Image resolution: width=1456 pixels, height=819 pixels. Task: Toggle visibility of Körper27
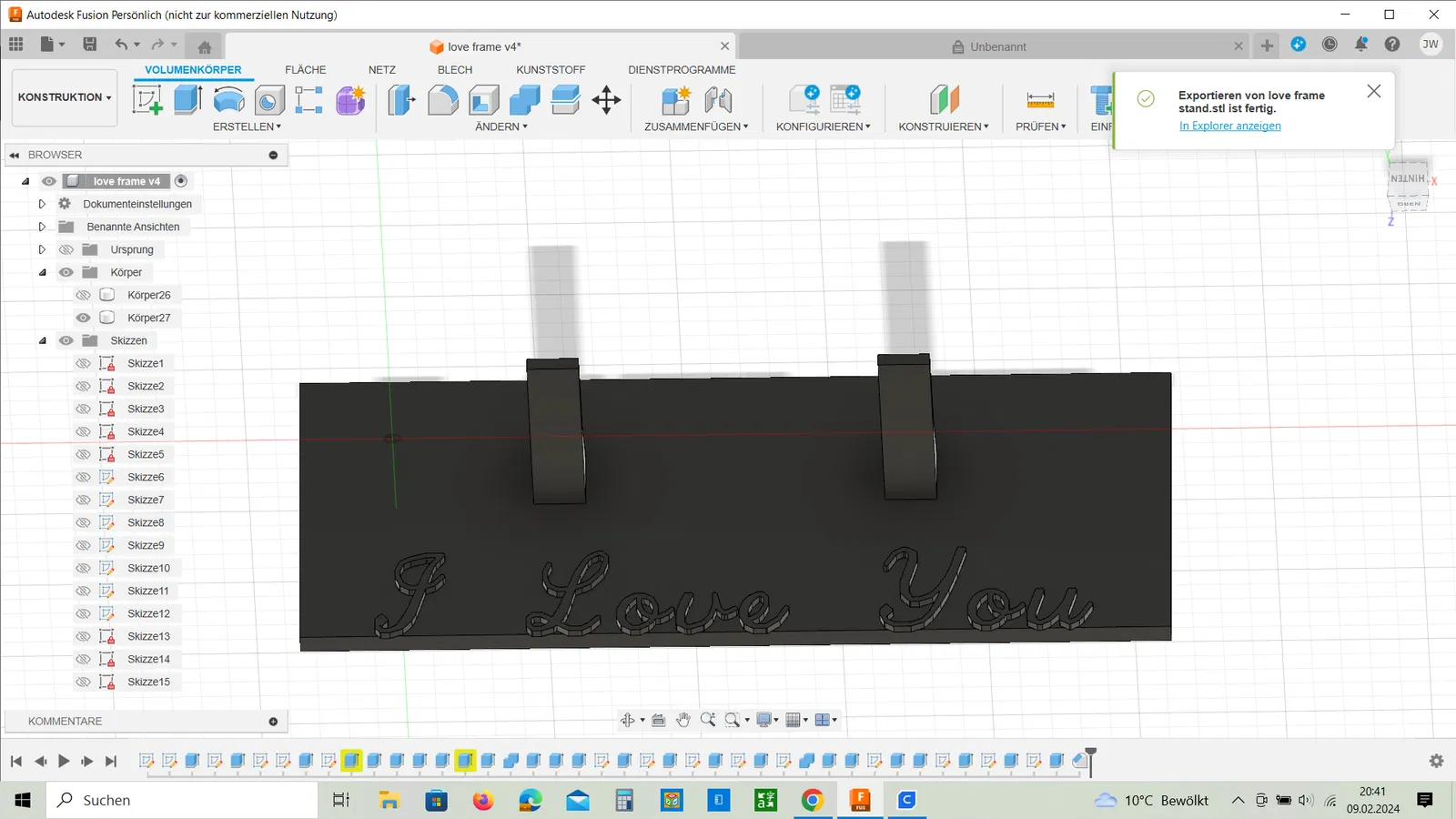point(83,318)
